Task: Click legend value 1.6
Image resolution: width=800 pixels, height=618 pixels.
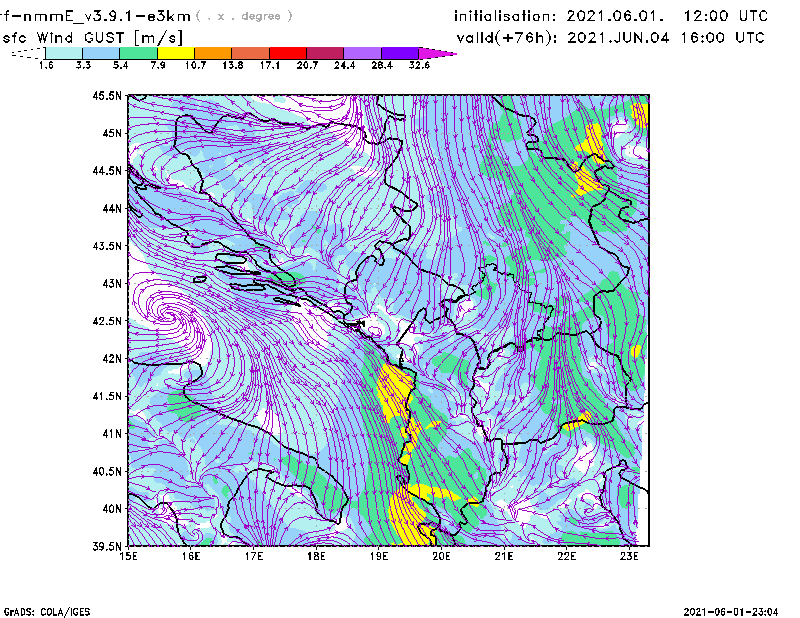Action: pyautogui.click(x=46, y=65)
